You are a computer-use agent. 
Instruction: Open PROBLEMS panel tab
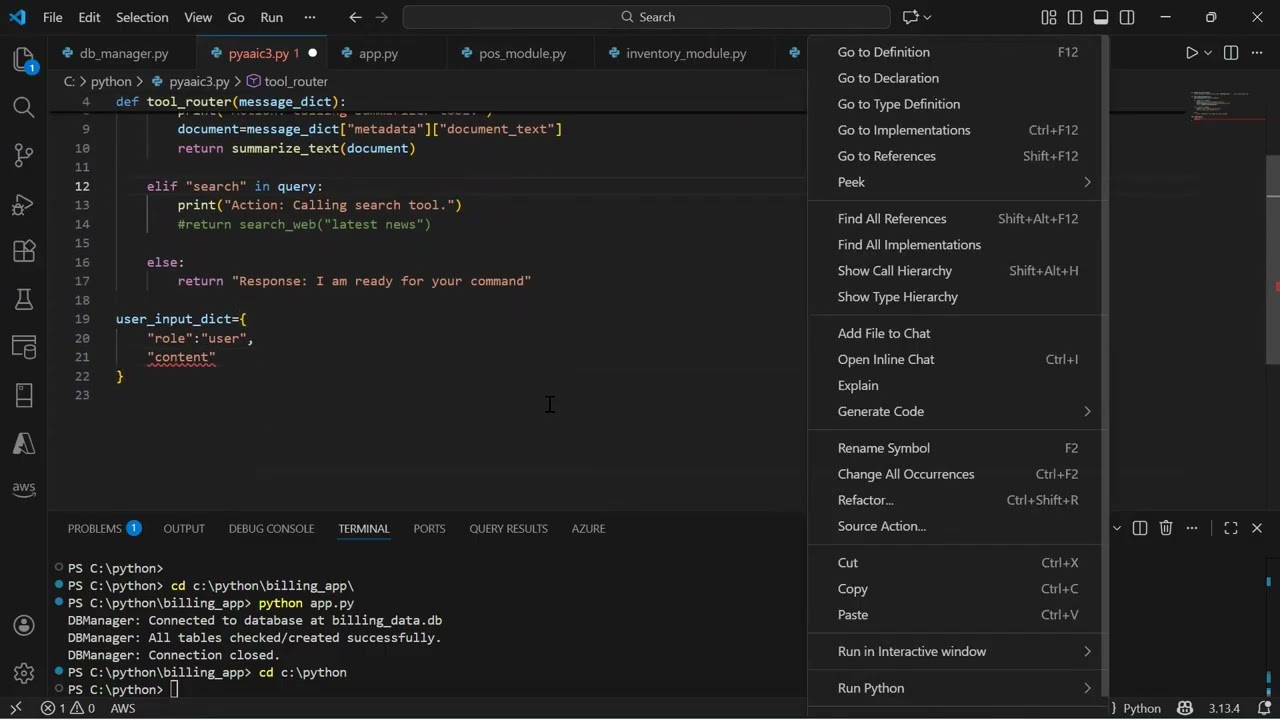coord(104,528)
